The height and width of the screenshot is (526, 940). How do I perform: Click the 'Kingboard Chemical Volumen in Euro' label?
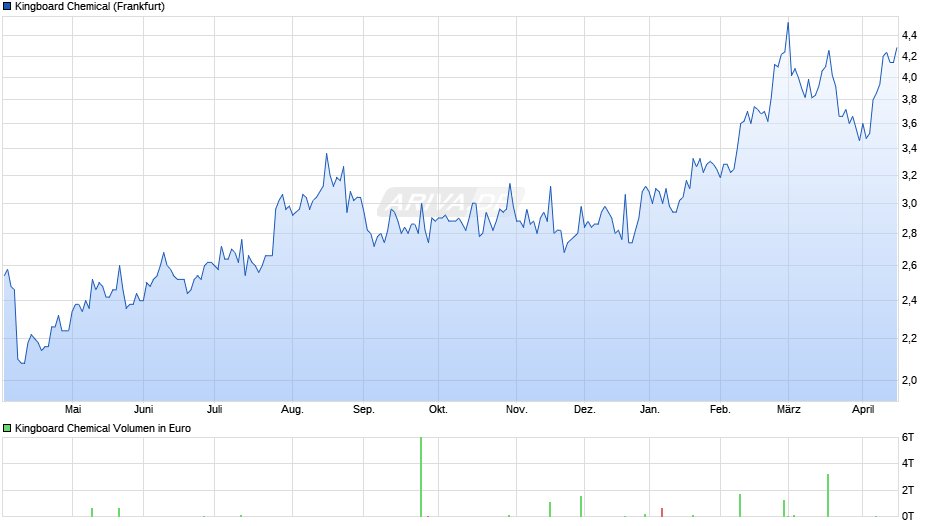point(103,428)
